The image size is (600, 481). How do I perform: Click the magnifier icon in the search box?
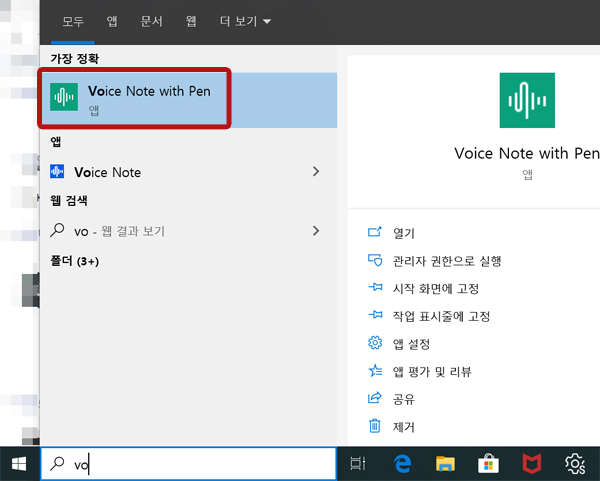pyautogui.click(x=57, y=464)
